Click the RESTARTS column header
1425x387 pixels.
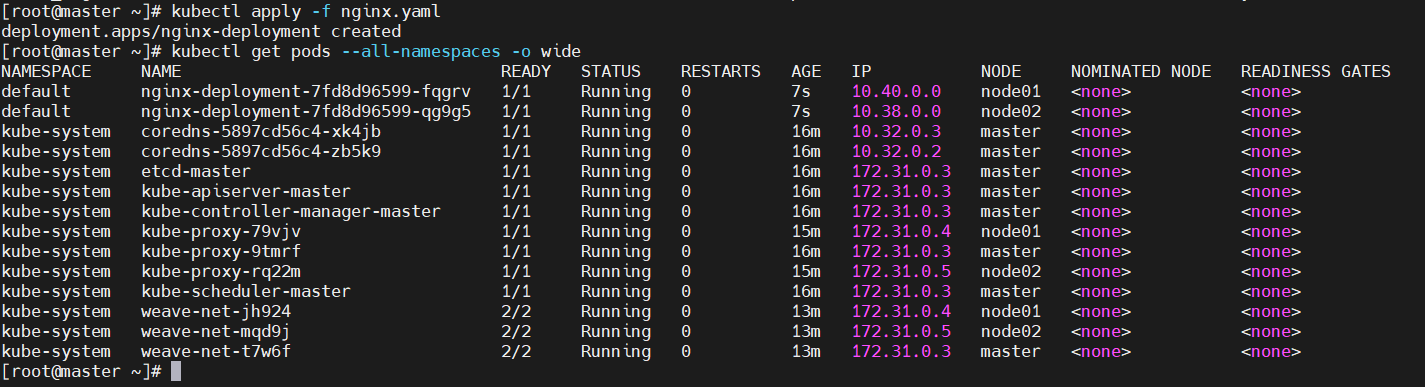[x=721, y=71]
